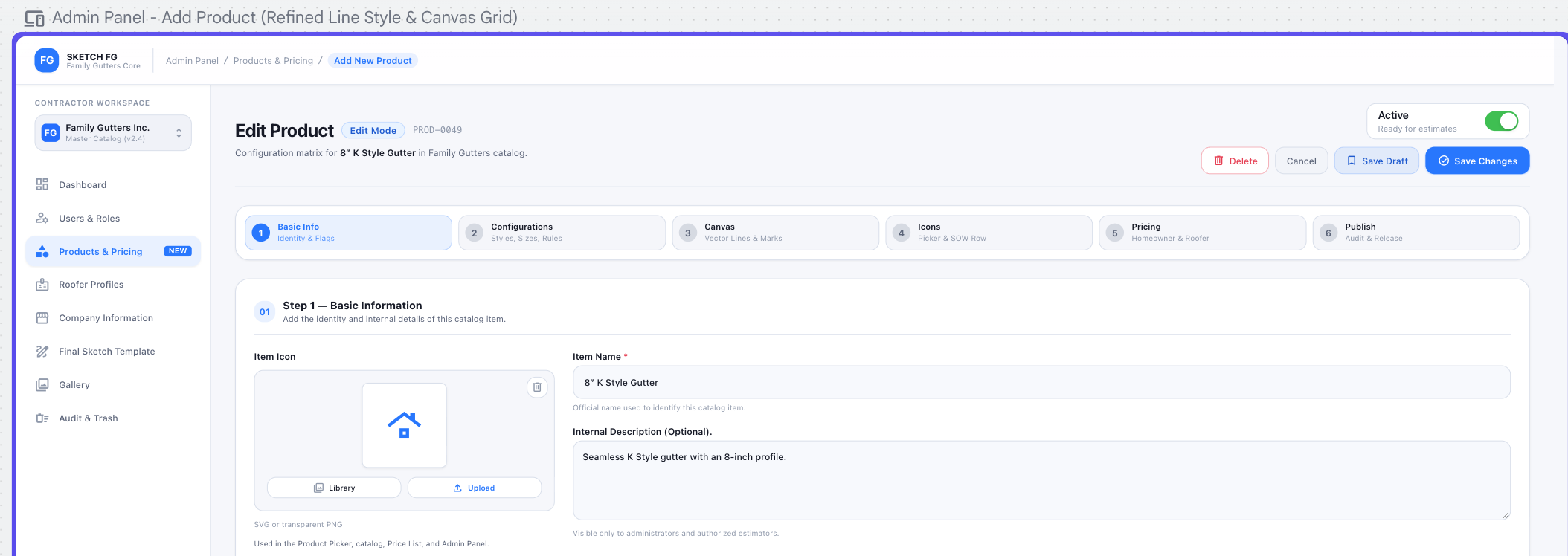Viewport: 1568px width, 556px height.
Task: Go to step 3 Canvas
Action: (x=775, y=233)
